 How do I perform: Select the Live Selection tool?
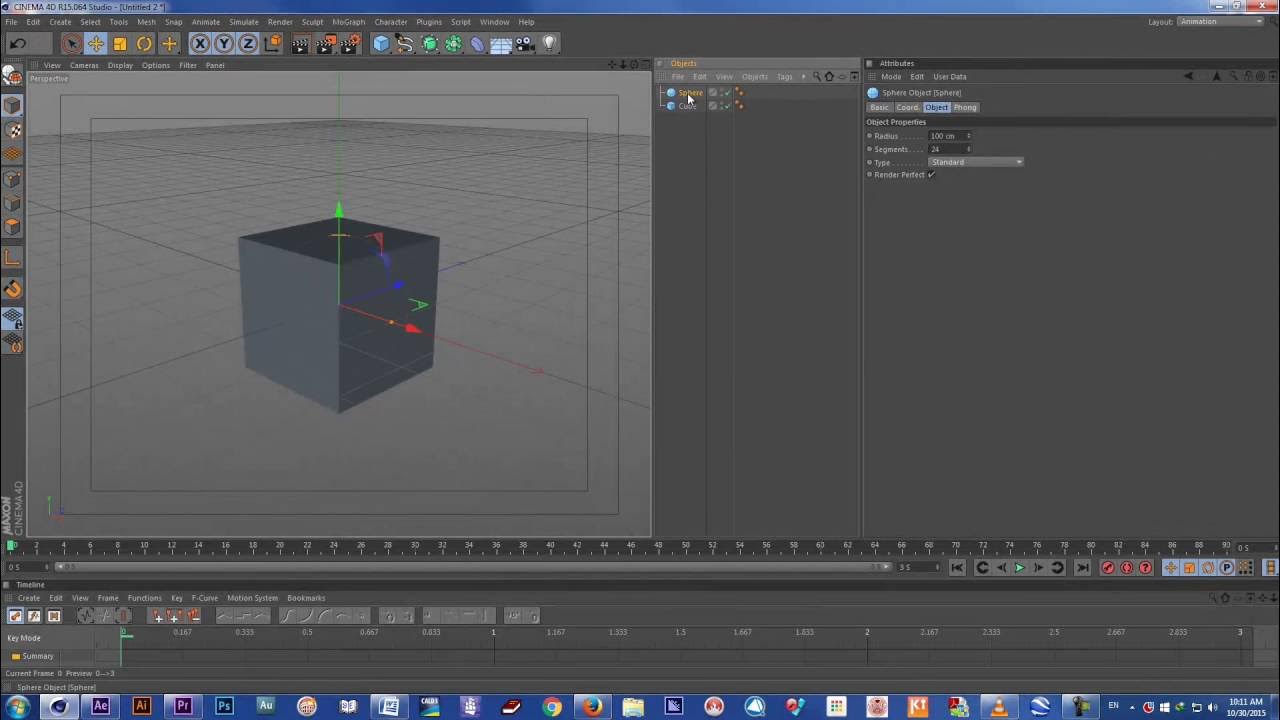click(71, 43)
